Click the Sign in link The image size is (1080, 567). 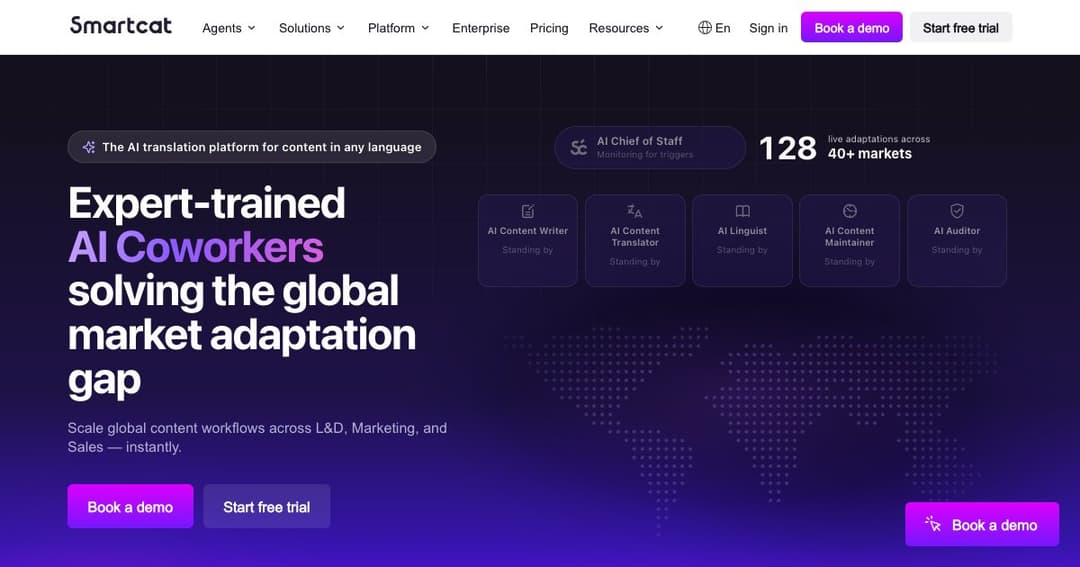coord(768,28)
